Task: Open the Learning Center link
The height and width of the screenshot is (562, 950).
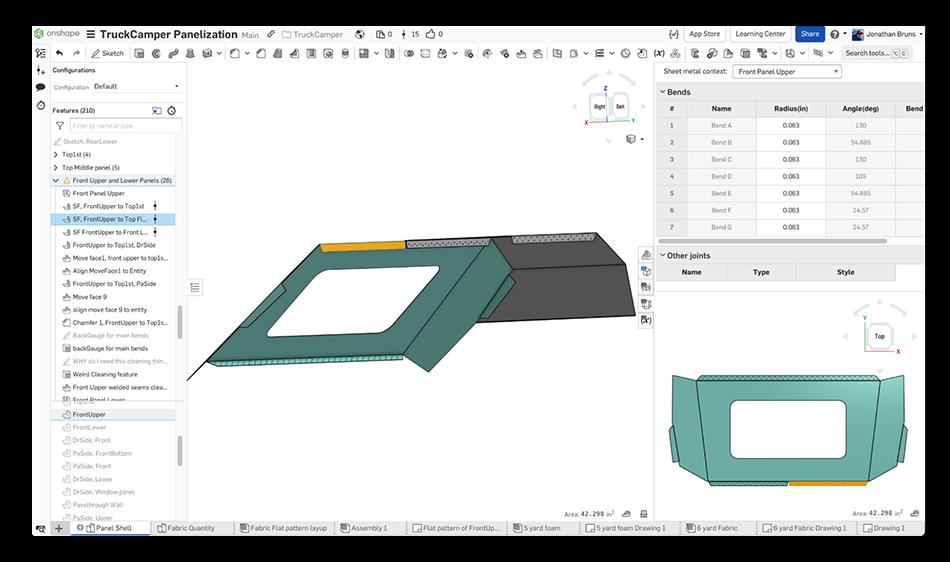Action: [x=760, y=34]
